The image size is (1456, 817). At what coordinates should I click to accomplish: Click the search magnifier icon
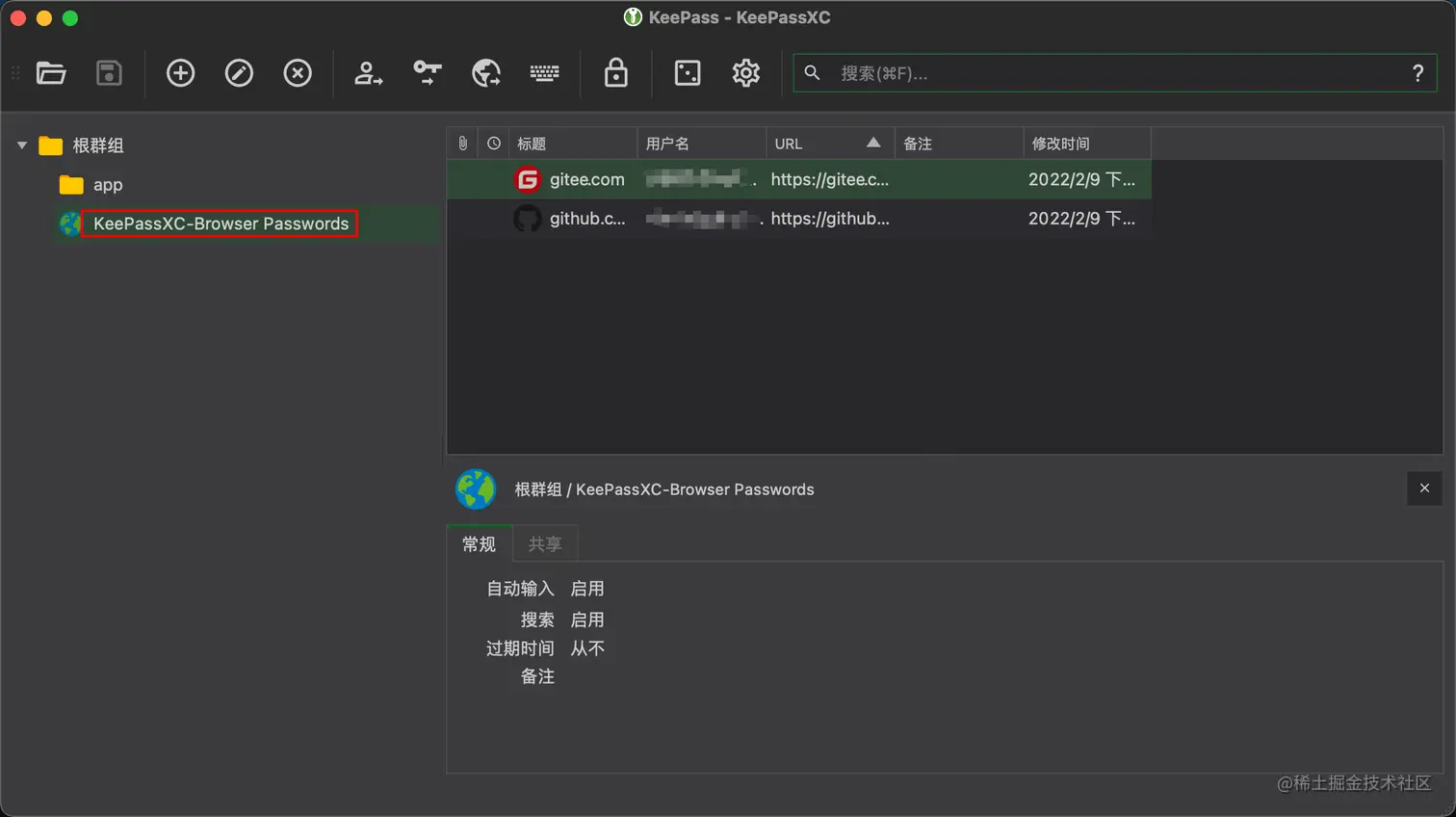813,73
